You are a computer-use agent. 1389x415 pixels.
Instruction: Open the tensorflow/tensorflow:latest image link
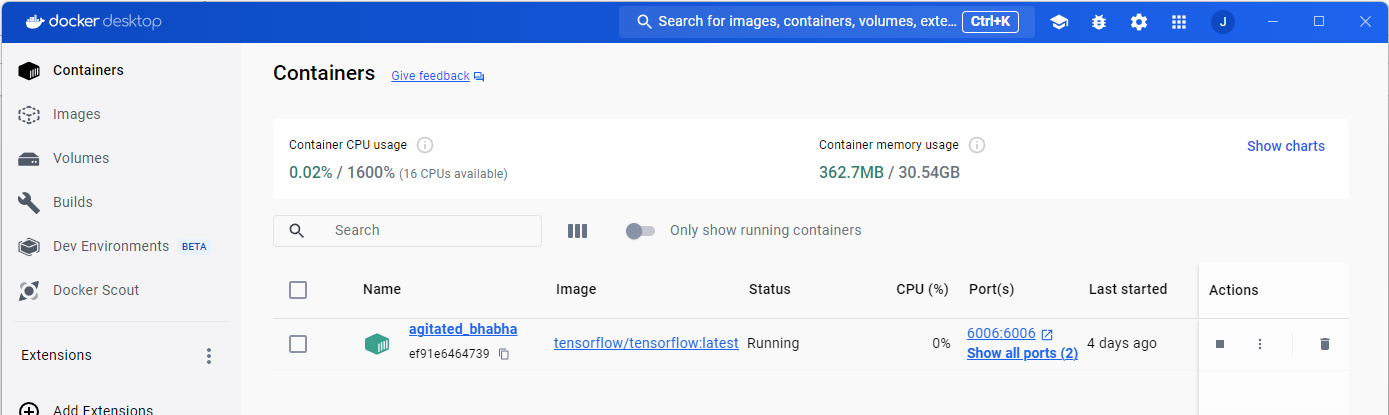(x=646, y=343)
